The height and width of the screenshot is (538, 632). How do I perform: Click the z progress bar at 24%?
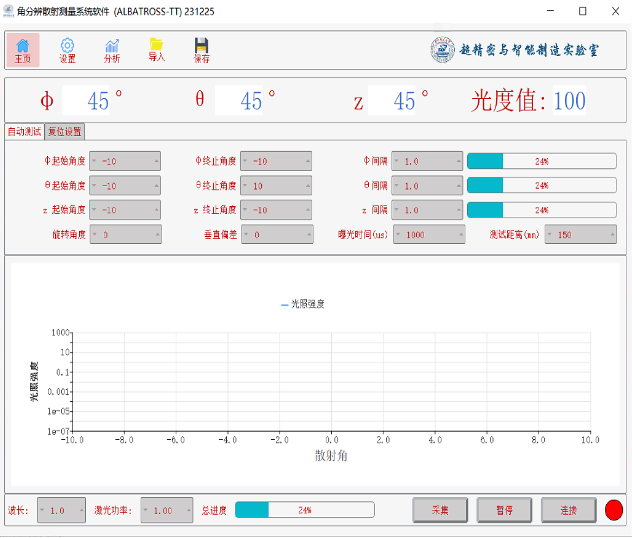point(542,210)
